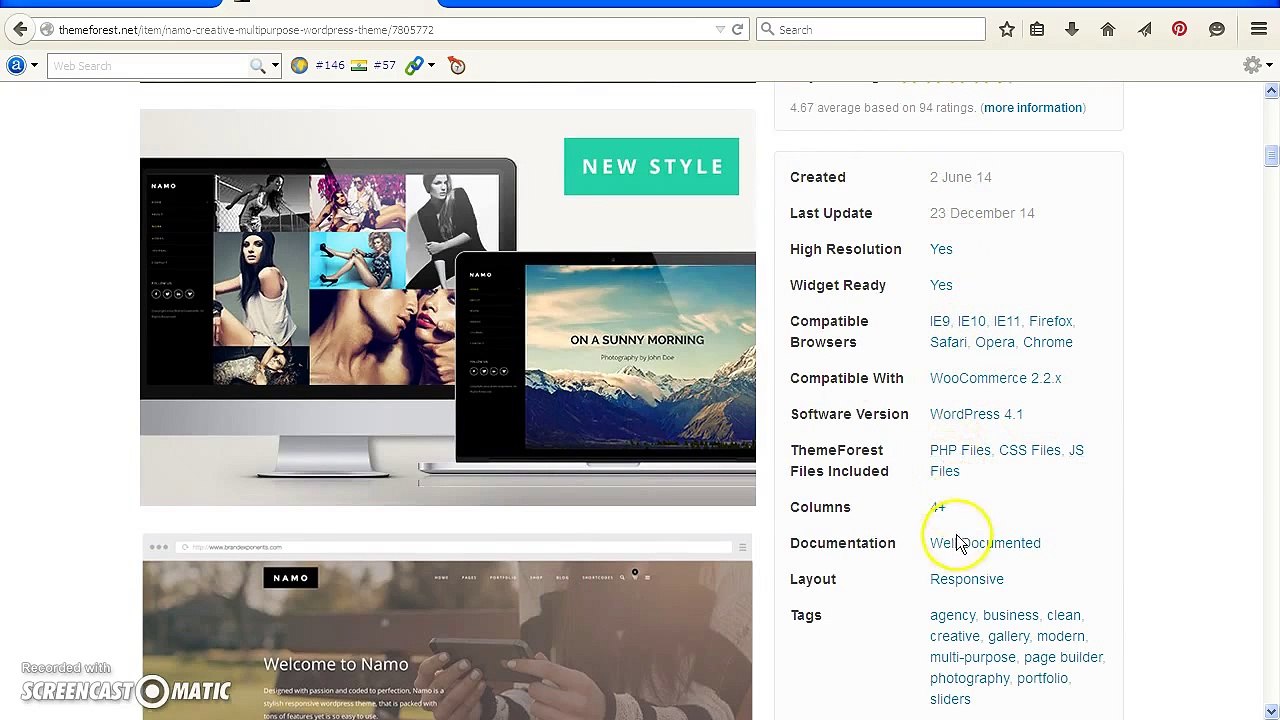Click the NEW STYLE green banner
This screenshot has height=720, width=1280.
coord(651,167)
